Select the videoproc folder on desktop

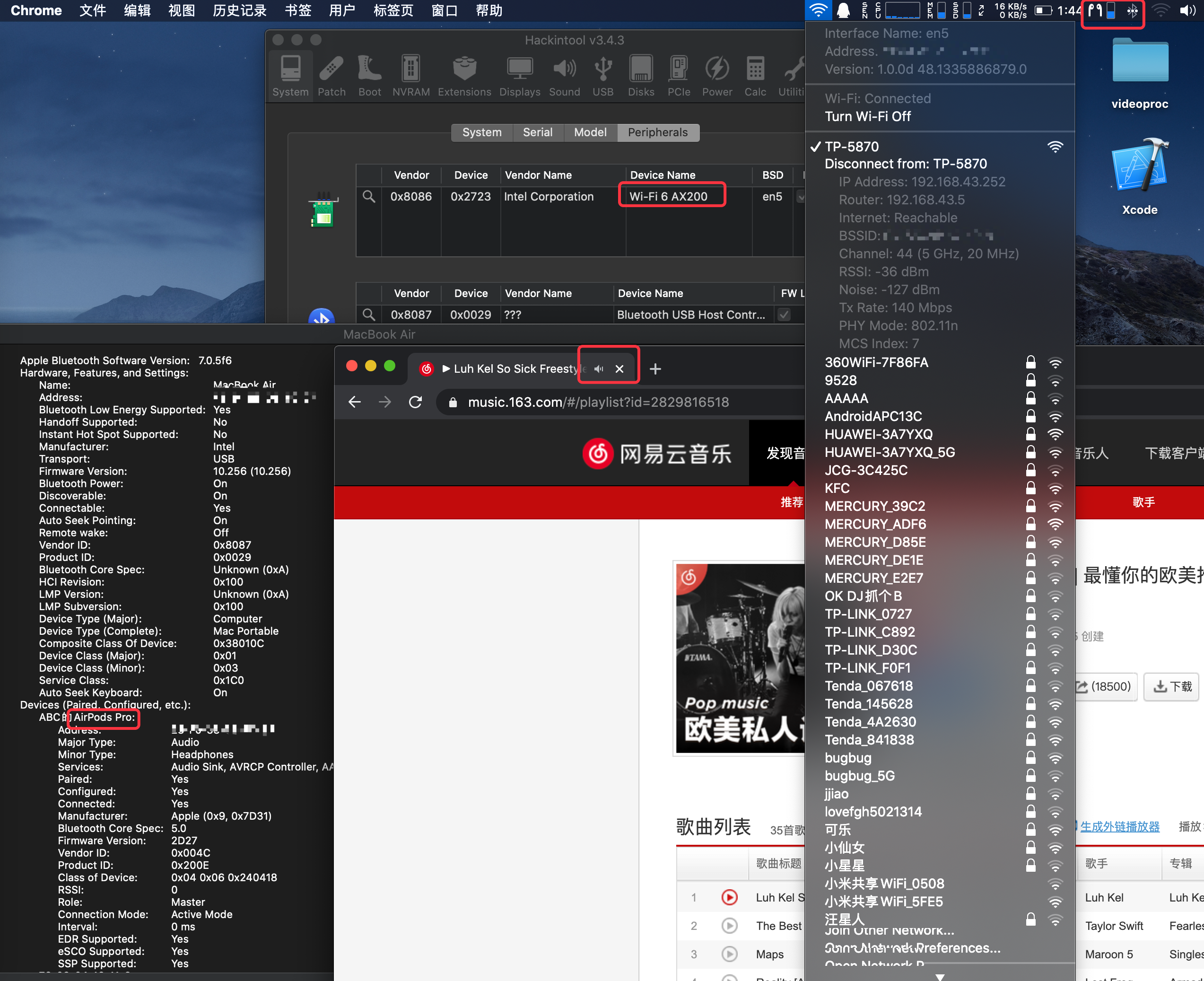click(1140, 72)
